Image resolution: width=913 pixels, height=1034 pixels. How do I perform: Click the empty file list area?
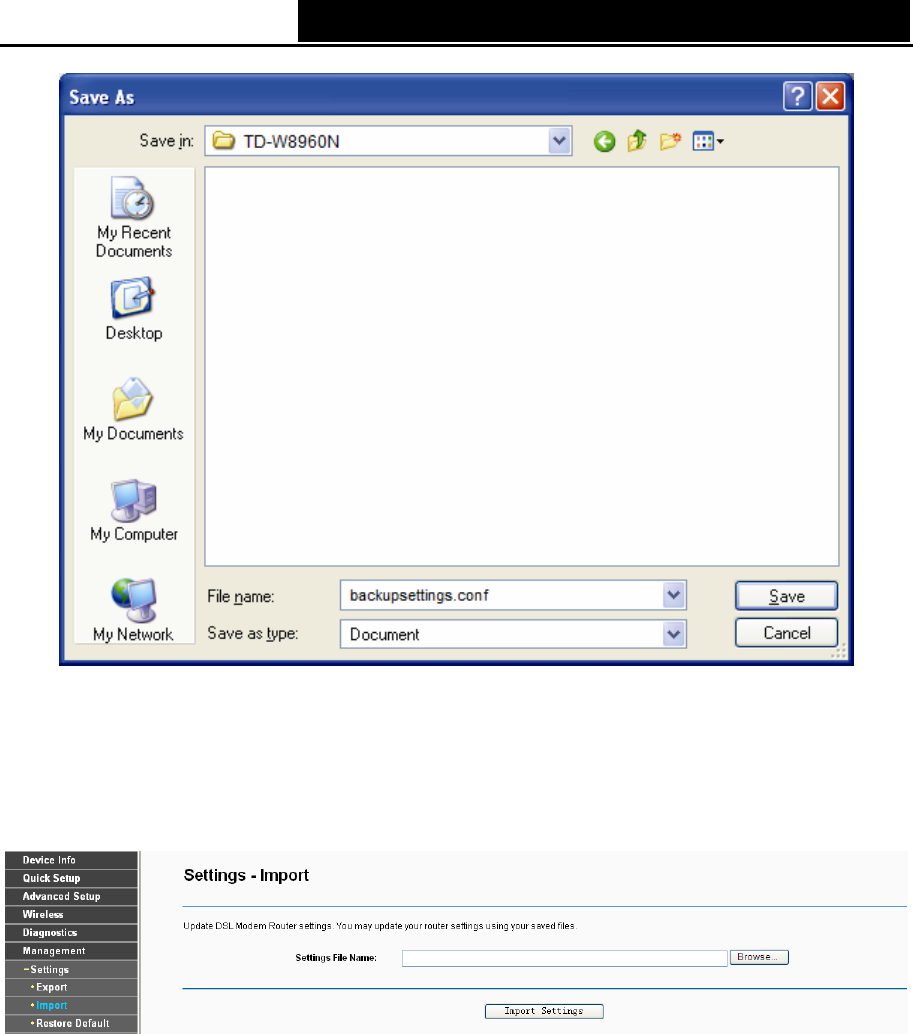521,366
